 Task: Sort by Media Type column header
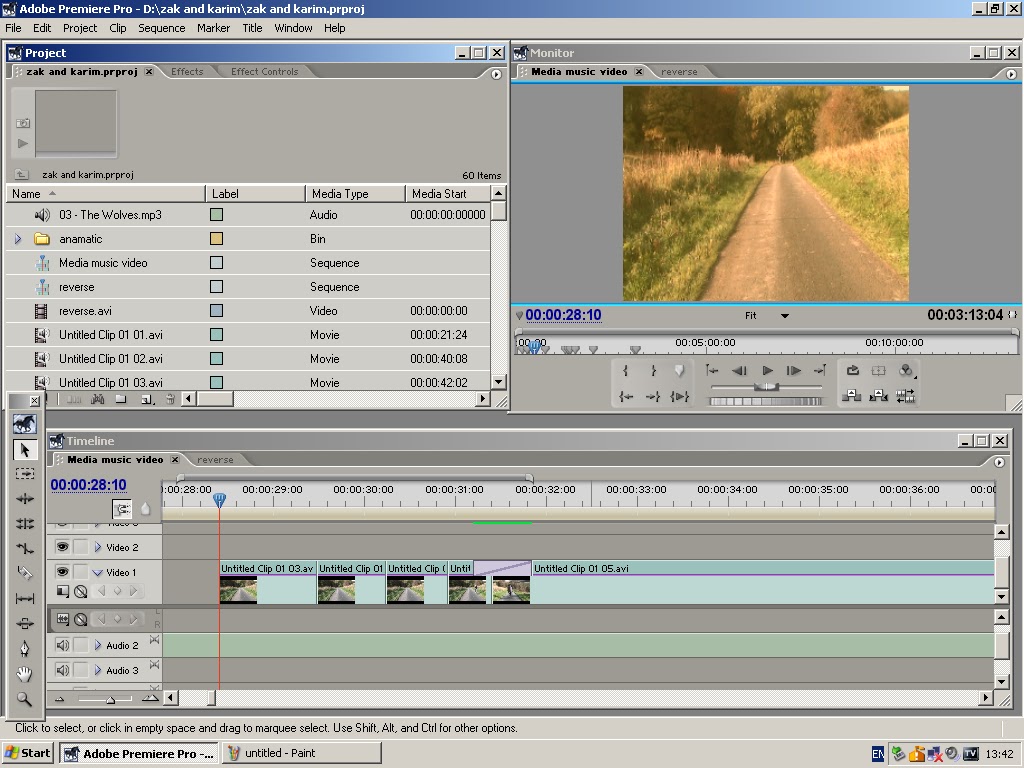[x=355, y=193]
